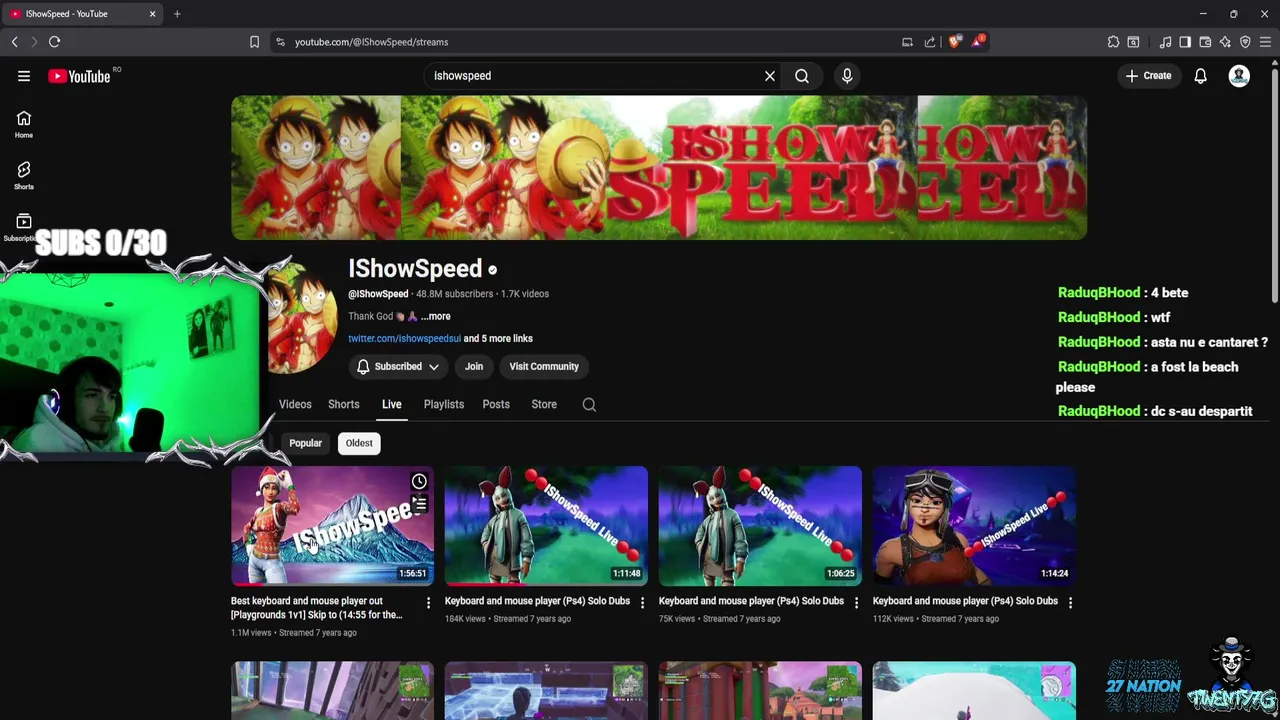This screenshot has width=1280, height=720.
Task: Switch to the Videos tab
Action: pos(295,405)
